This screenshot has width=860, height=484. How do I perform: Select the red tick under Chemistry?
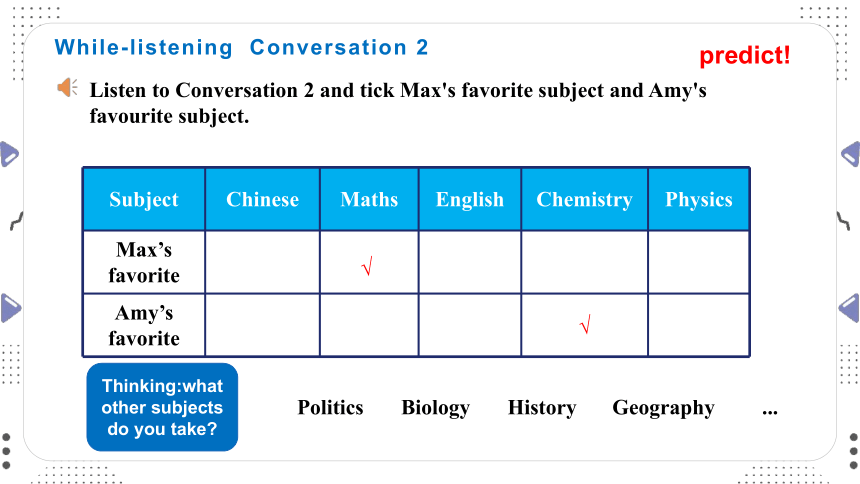coord(585,324)
